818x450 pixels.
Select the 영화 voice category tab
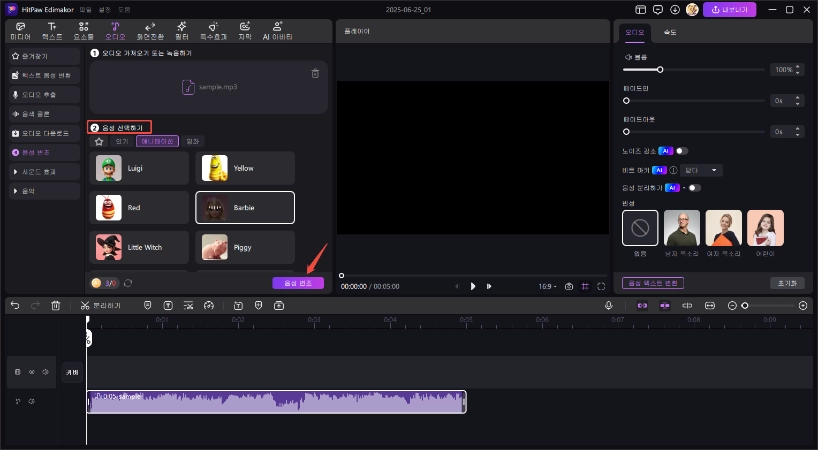click(193, 141)
